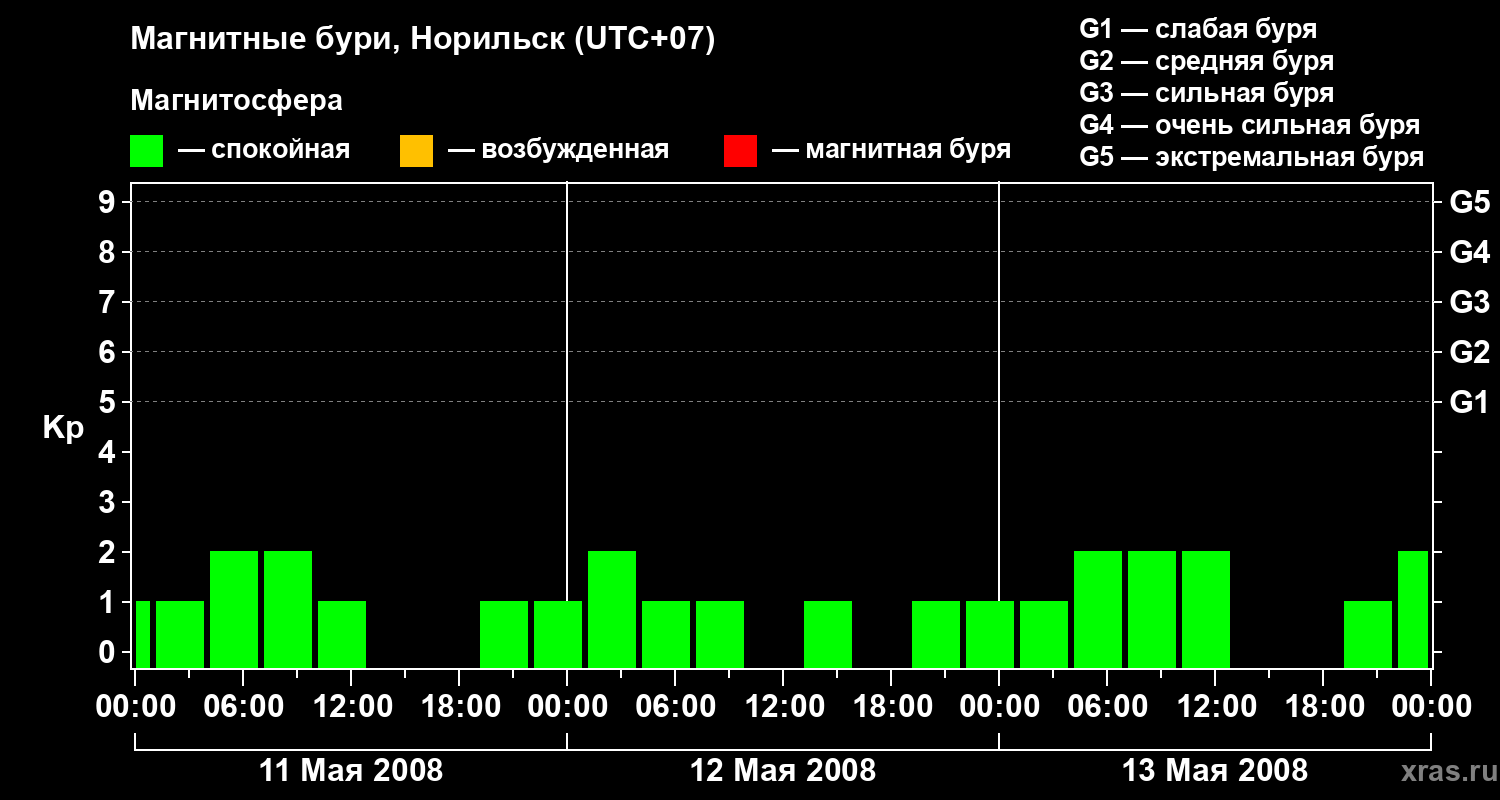Click the G5 label on the right axis
Image resolution: width=1500 pixels, height=800 pixels.
tap(1469, 202)
